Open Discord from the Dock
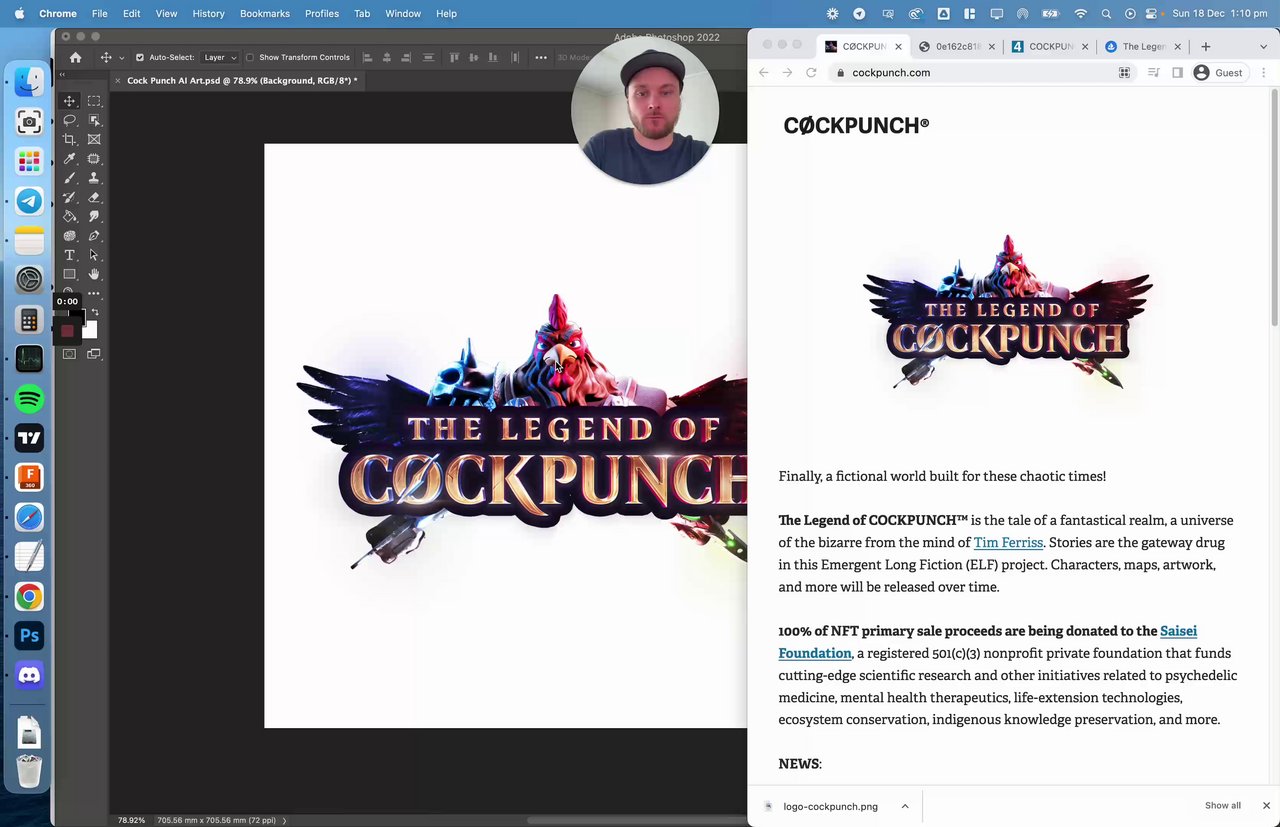This screenshot has width=1280, height=827. pos(29,675)
